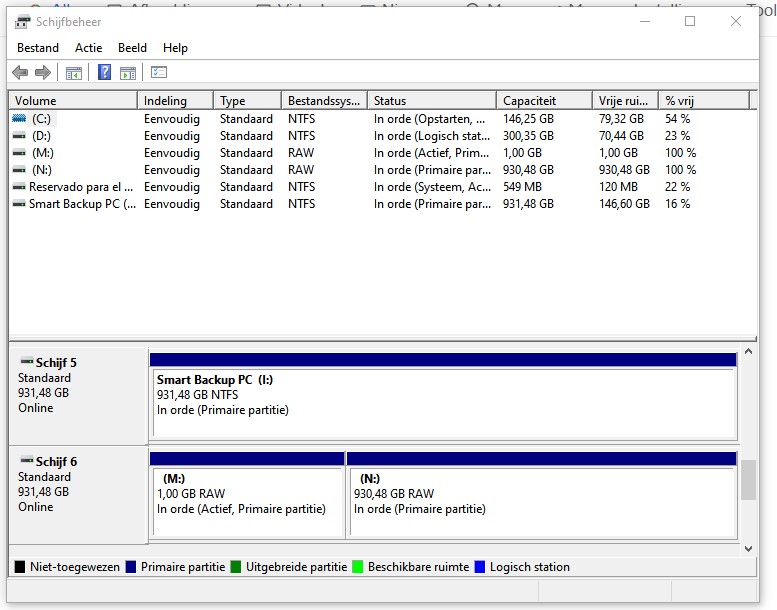Select the (C:) volume drive icon
The height and width of the screenshot is (610, 777).
click(20, 119)
